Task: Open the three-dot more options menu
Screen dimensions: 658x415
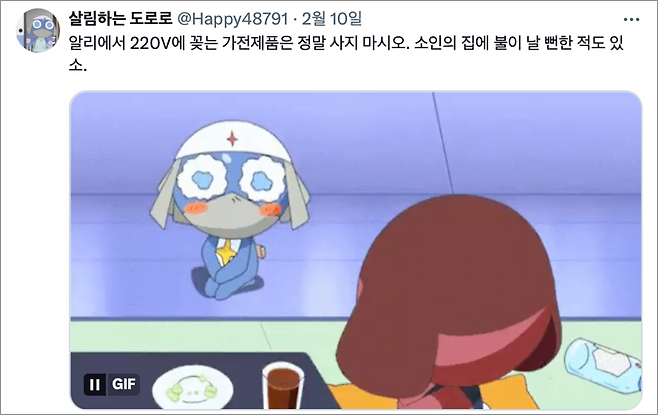Action: click(x=631, y=19)
